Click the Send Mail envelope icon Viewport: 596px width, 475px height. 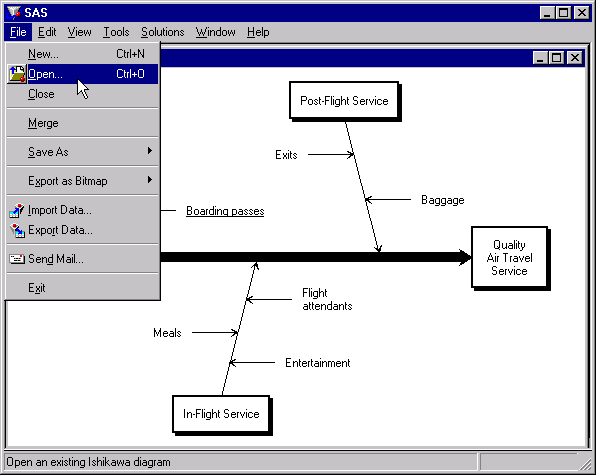(17, 259)
